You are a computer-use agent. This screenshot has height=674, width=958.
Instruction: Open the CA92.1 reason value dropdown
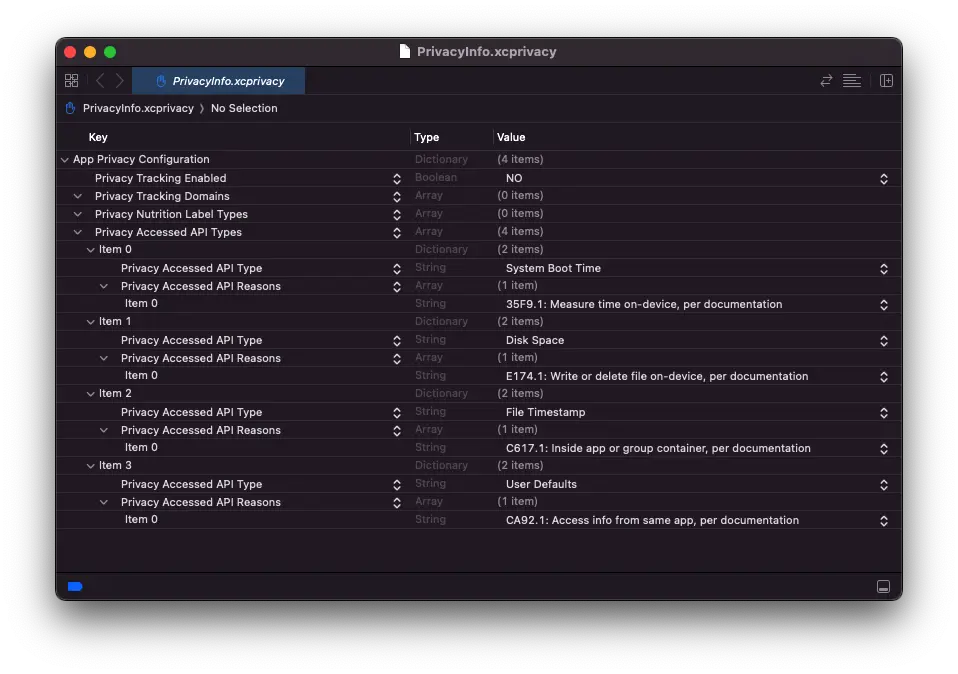pos(883,521)
